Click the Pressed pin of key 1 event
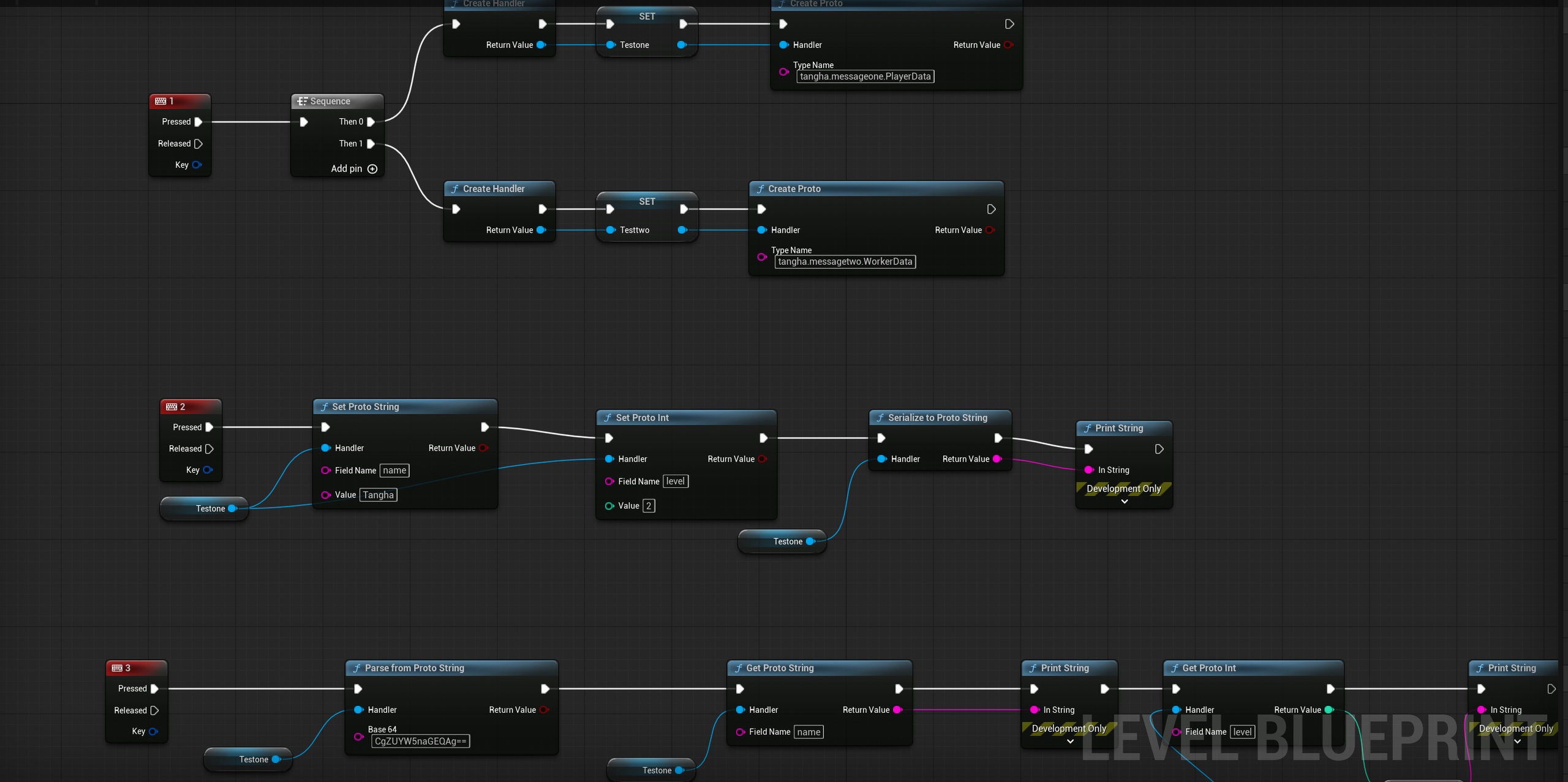This screenshot has width=1568, height=782. click(198, 122)
